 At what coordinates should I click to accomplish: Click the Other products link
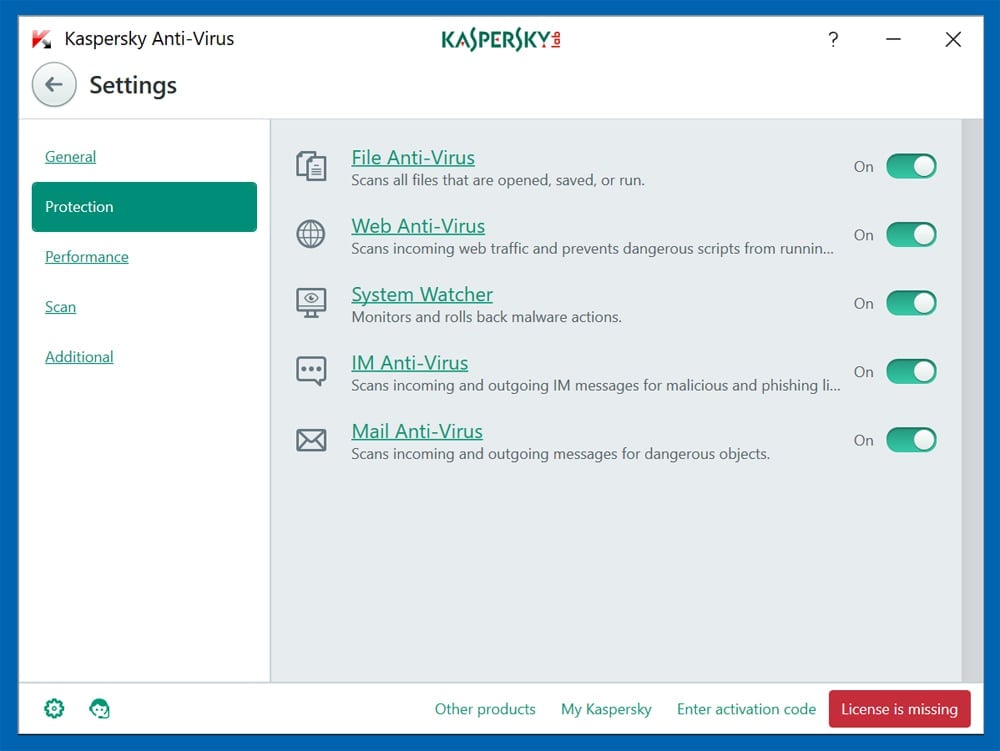coord(485,709)
